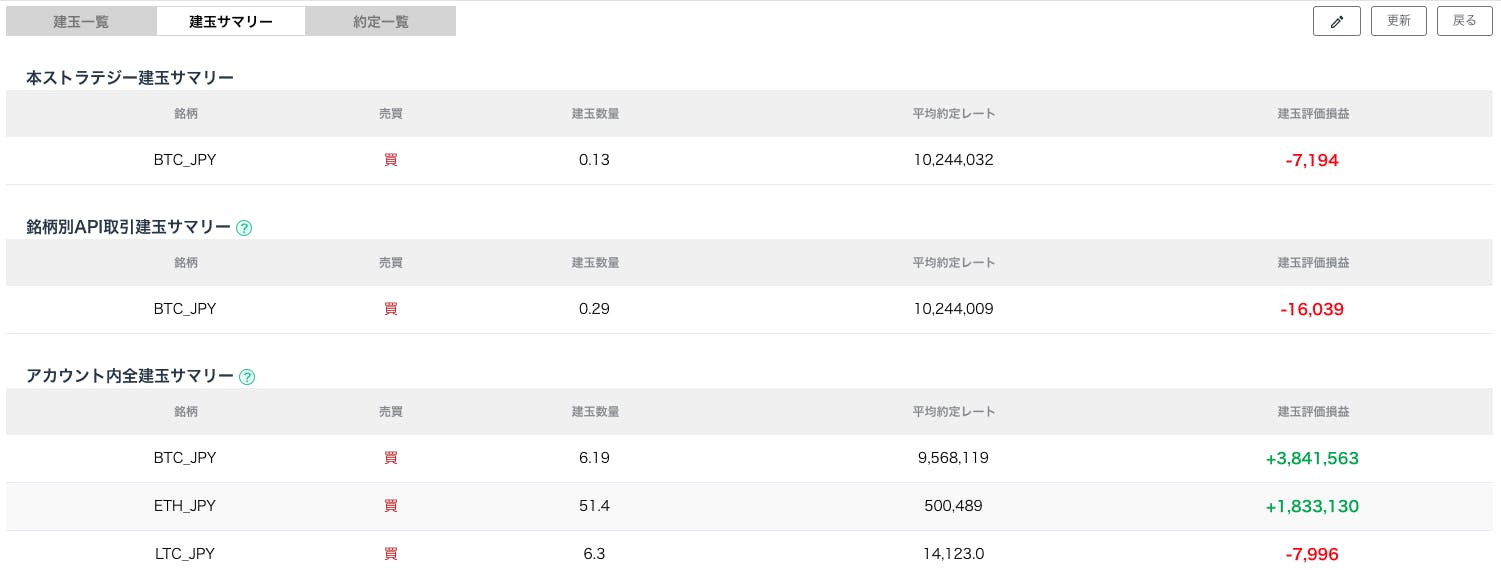Select the LTC_JPY position row
Viewport: 1501px width, 570px height.
point(750,553)
